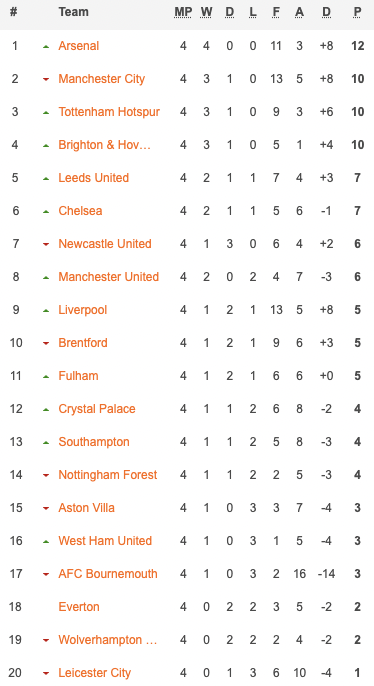The height and width of the screenshot is (686, 374).
Task: Click the green up arrow next to Leeds United
Action: pos(46,178)
